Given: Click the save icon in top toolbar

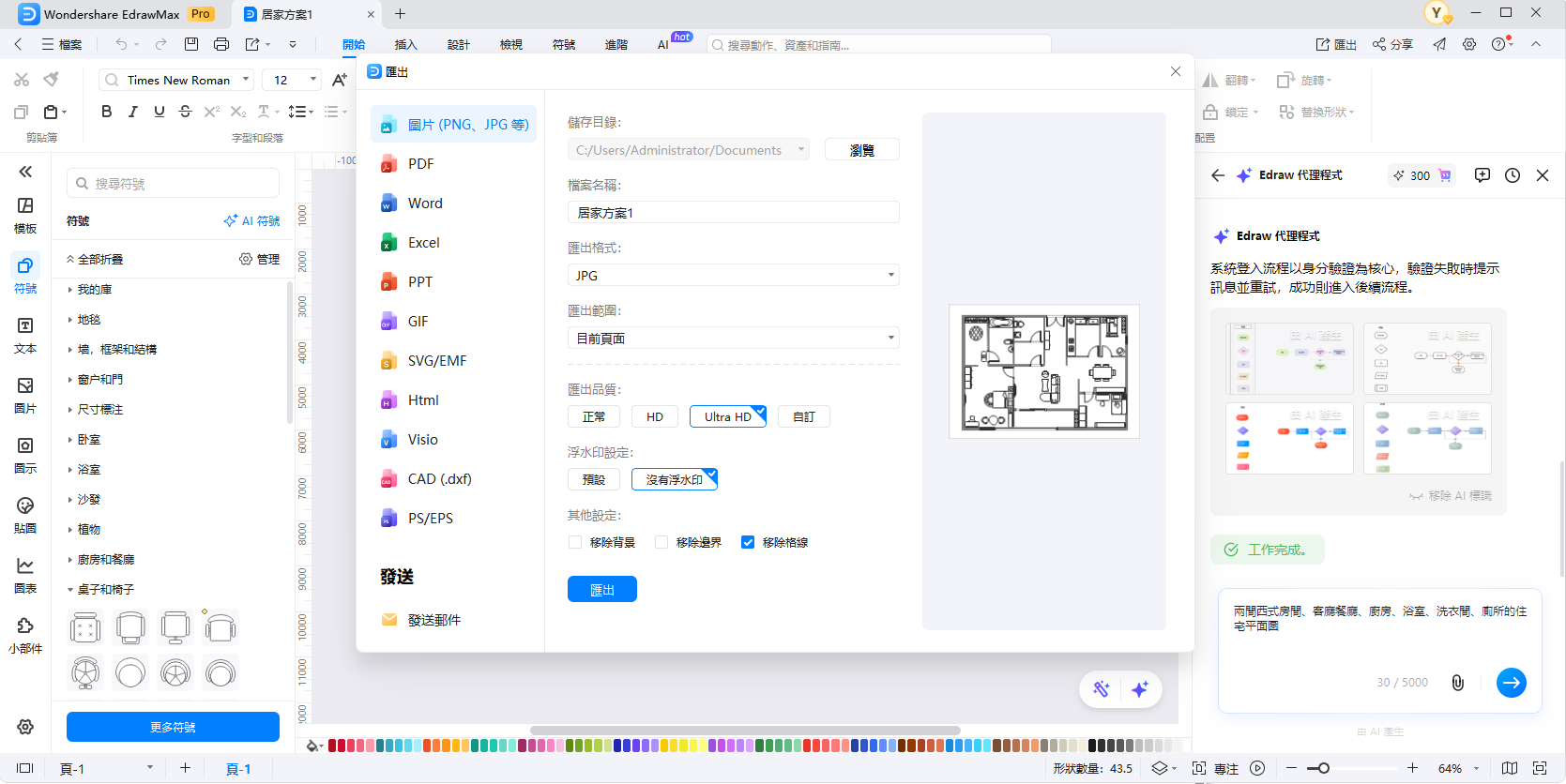Looking at the screenshot, I should (x=191, y=44).
